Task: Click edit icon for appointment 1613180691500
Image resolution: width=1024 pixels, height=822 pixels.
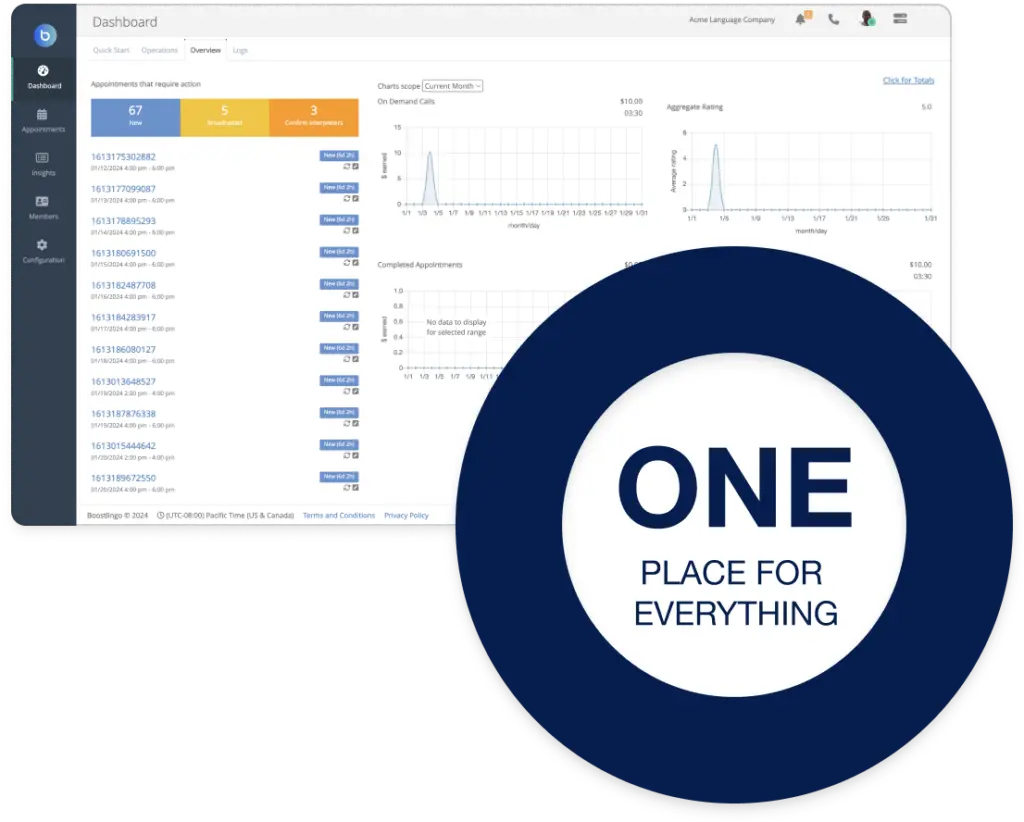Action: [355, 262]
